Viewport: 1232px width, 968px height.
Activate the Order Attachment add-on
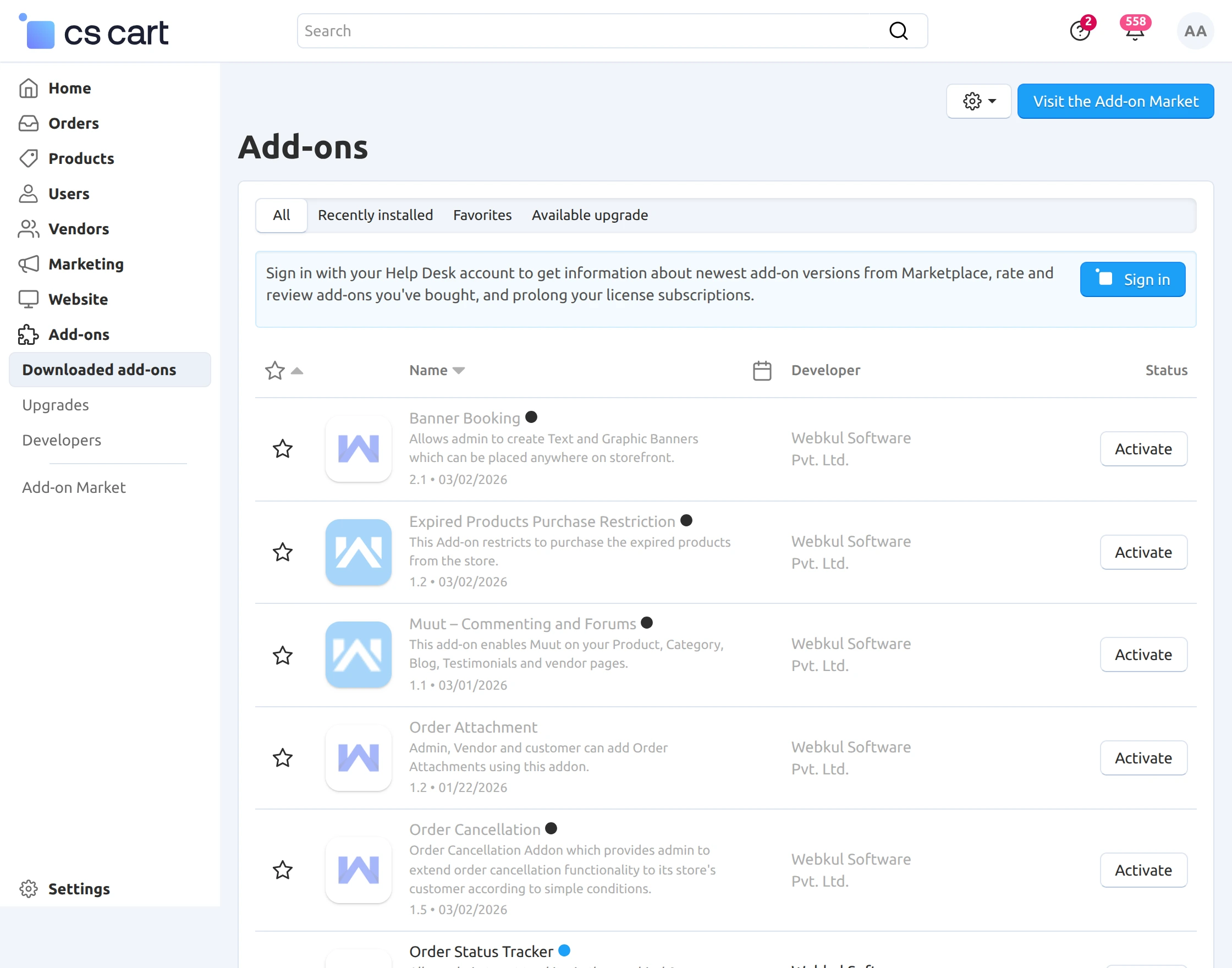pyautogui.click(x=1143, y=758)
